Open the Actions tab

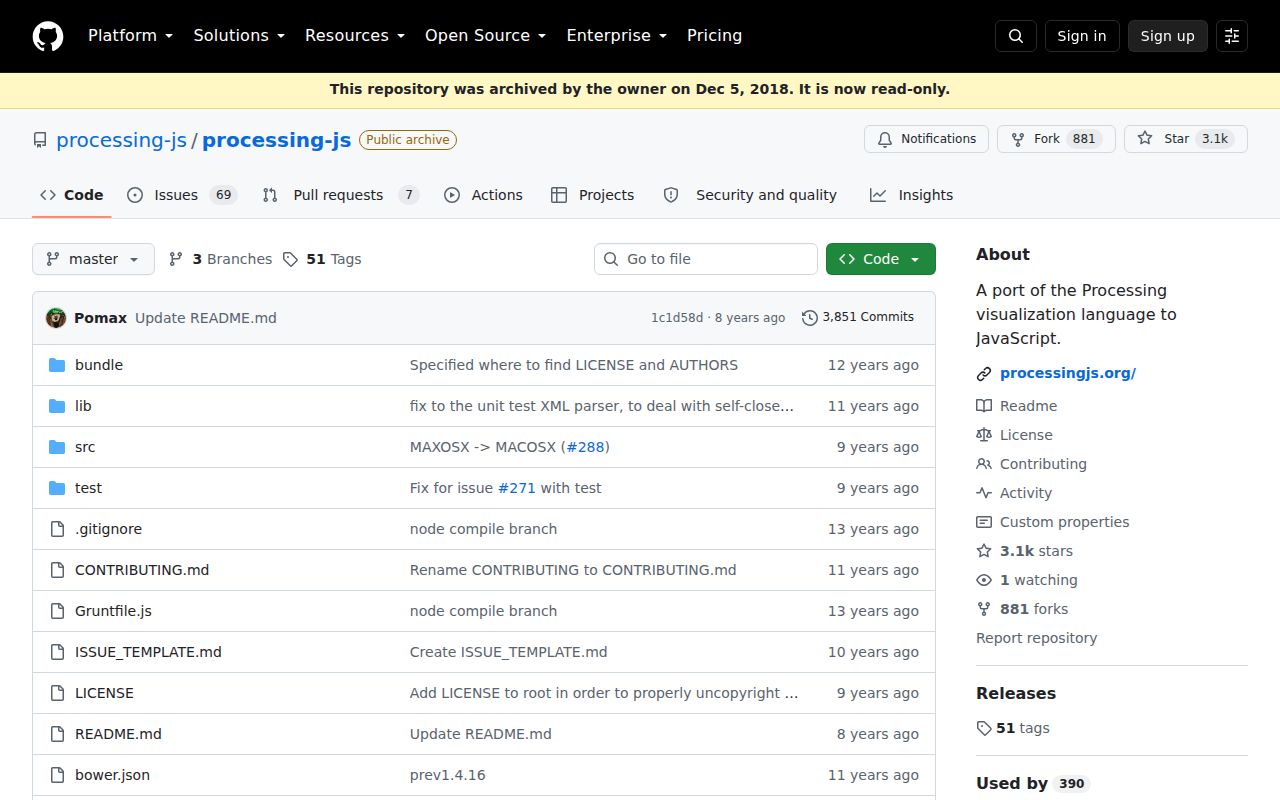click(x=484, y=195)
